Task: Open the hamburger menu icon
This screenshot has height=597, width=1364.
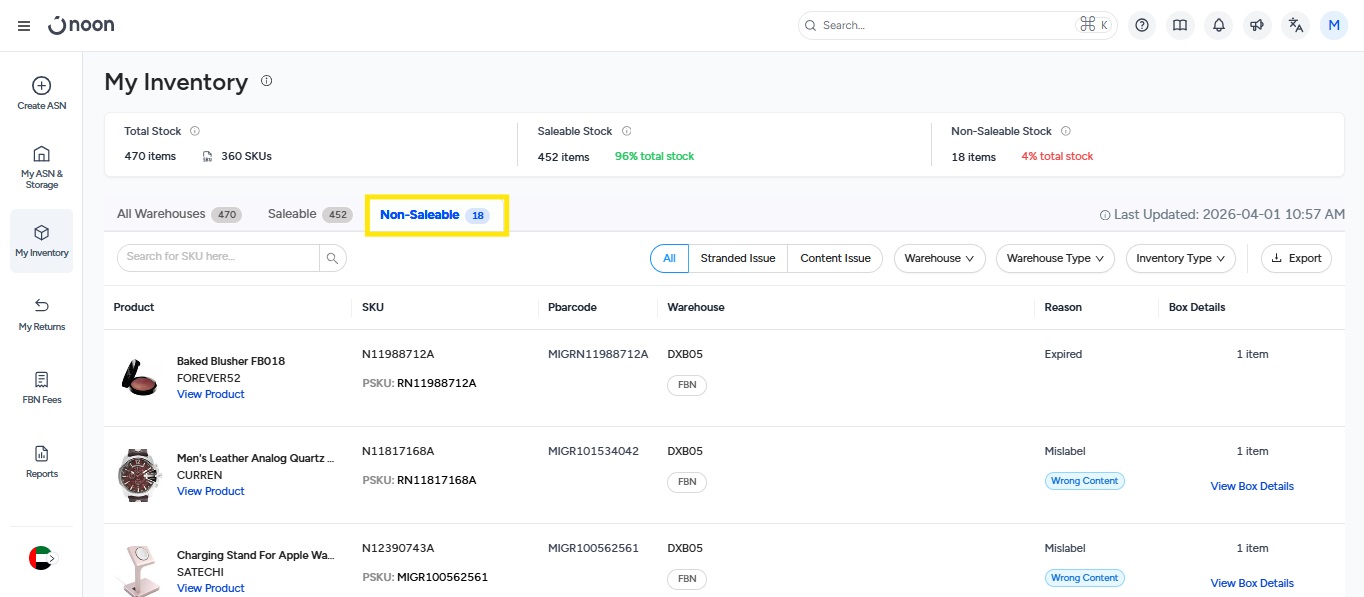Action: (x=24, y=26)
